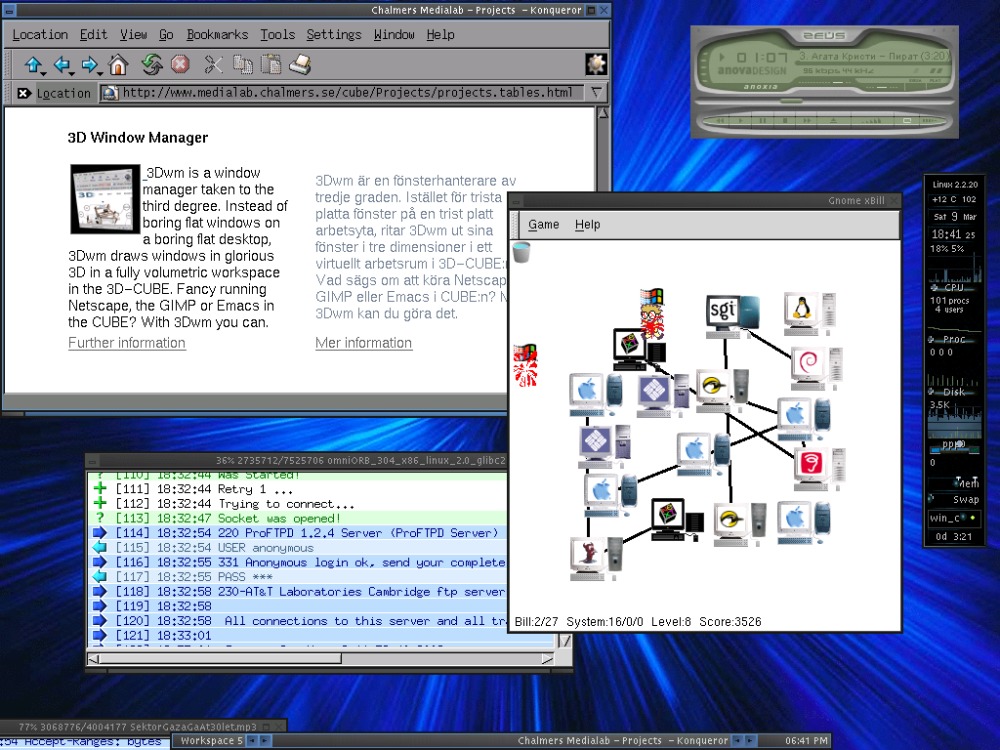The width and height of the screenshot is (1000, 750).
Task: Click the 06:41 PM clock
Action: point(806,740)
